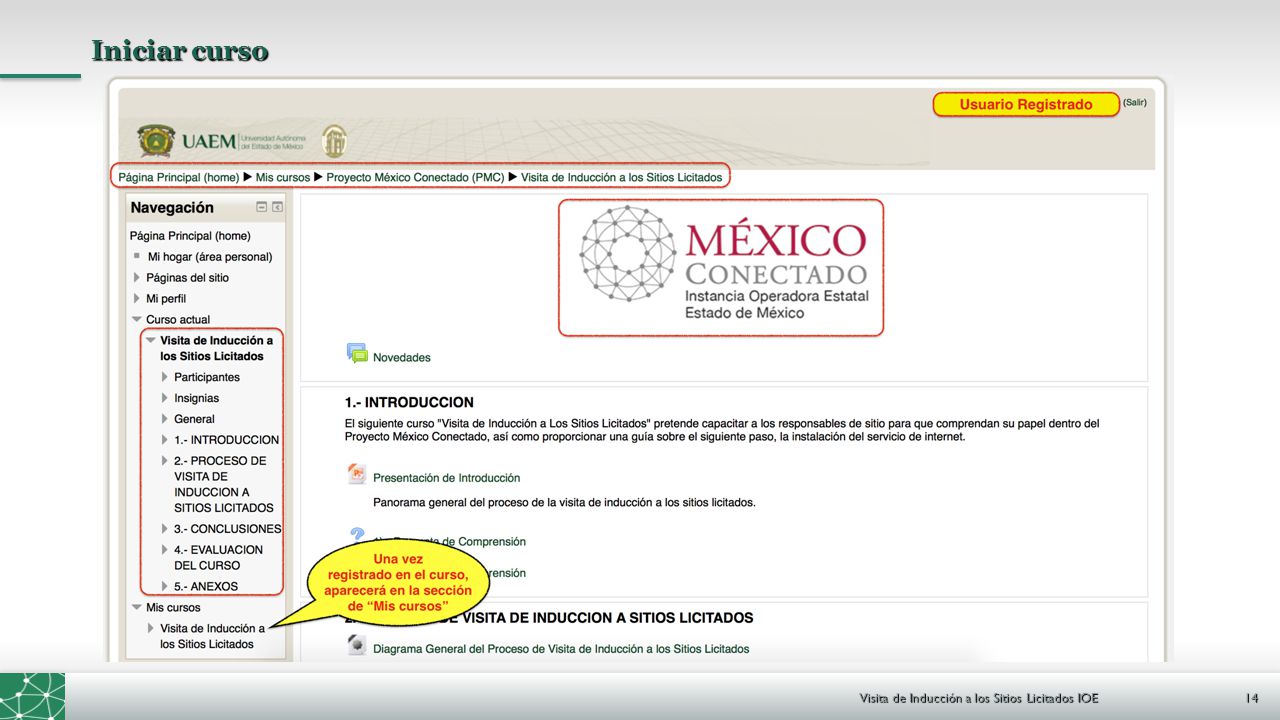Screen dimensions: 1280x720
Task: Open the Presentación de Introducción link
Action: tap(447, 478)
